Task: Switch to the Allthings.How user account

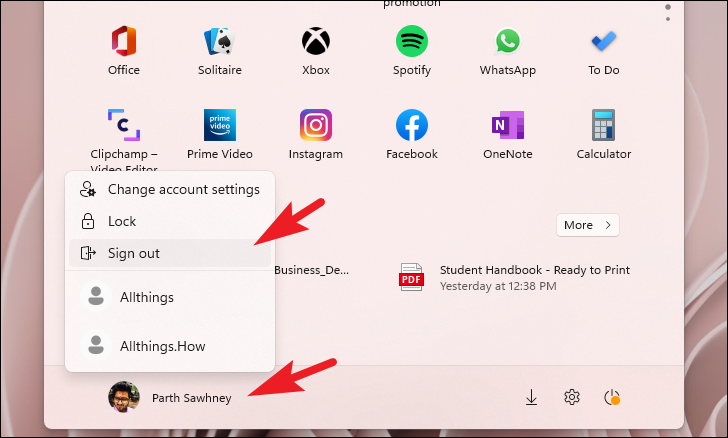Action: click(170, 346)
